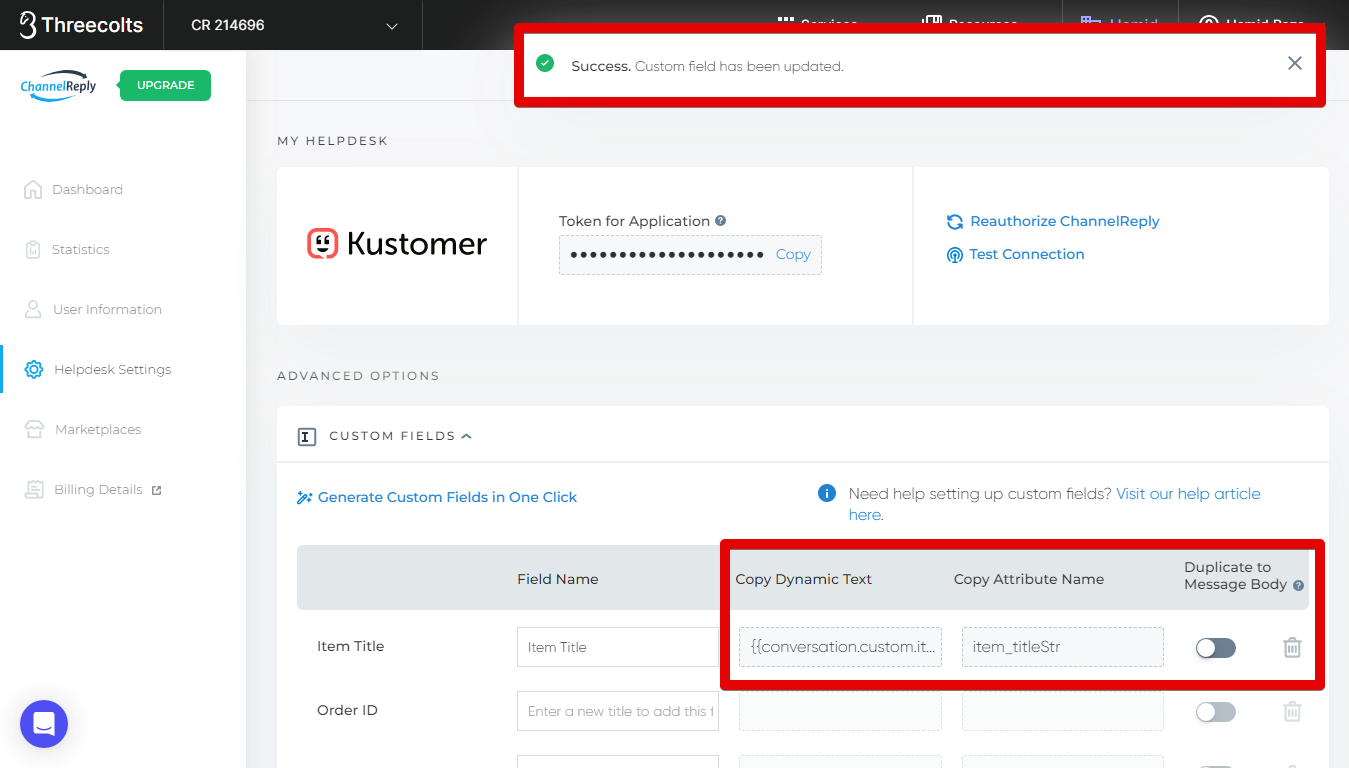The width and height of the screenshot is (1349, 768).
Task: Delete the Item Title custom field
Action: (x=1292, y=647)
